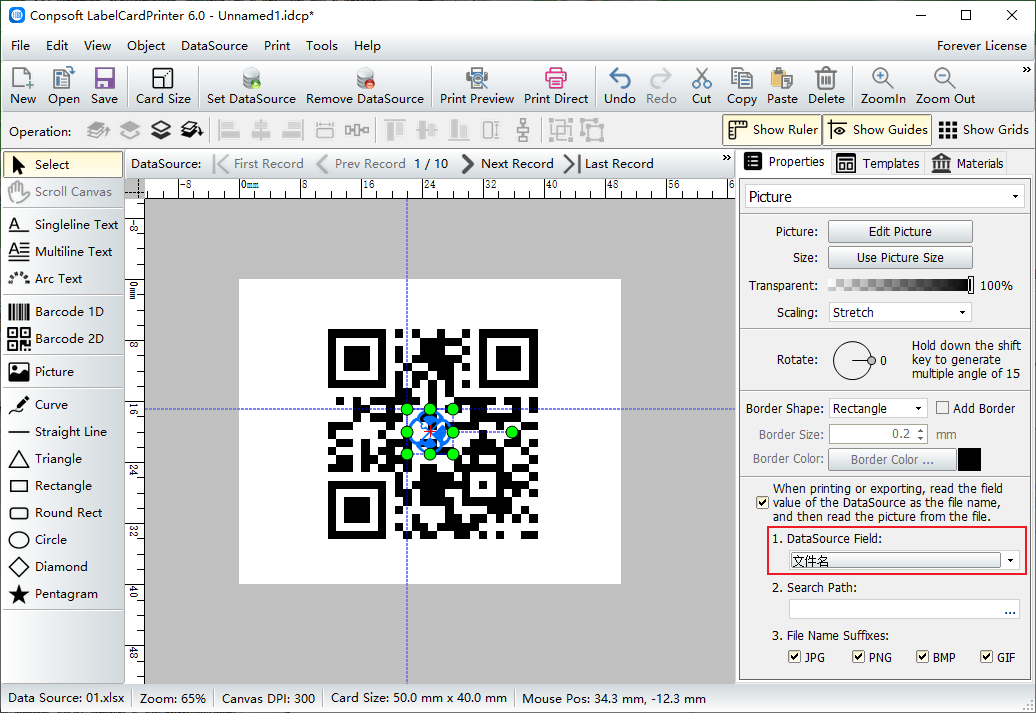Click Remove DataSource in the toolbar
1036x713 pixels.
point(365,86)
